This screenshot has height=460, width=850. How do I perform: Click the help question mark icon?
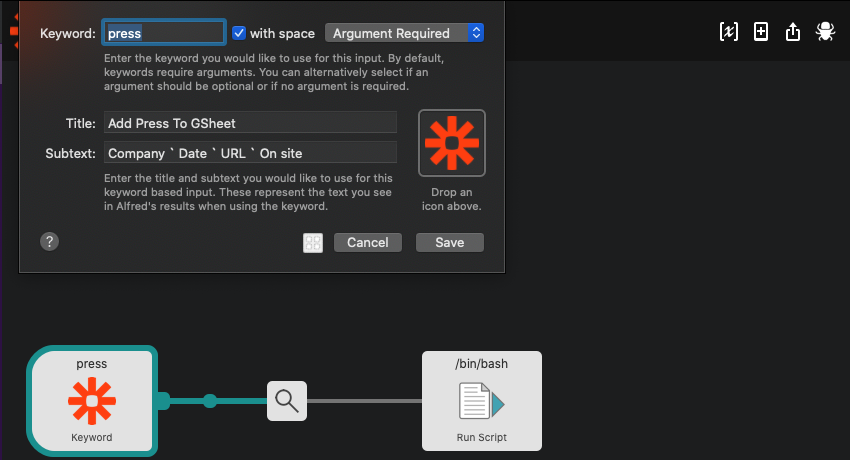(49, 241)
